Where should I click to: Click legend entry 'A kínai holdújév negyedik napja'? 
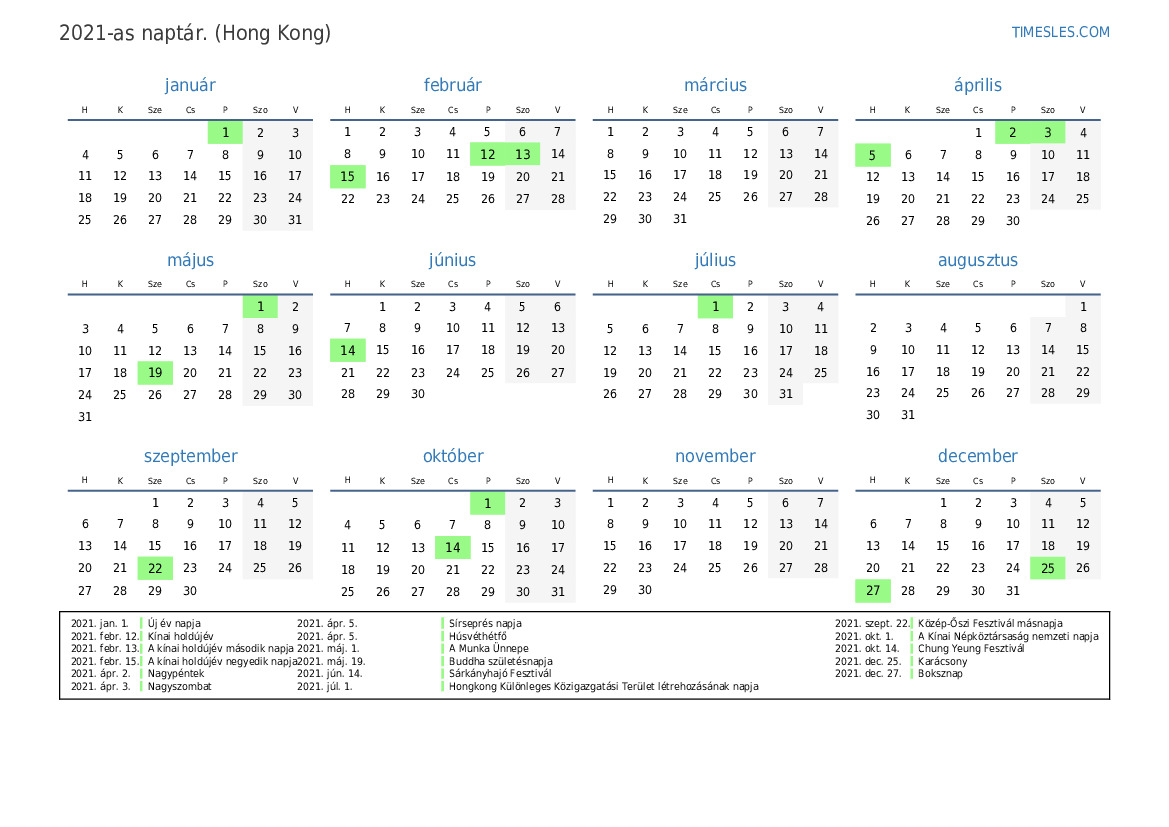coord(222,661)
